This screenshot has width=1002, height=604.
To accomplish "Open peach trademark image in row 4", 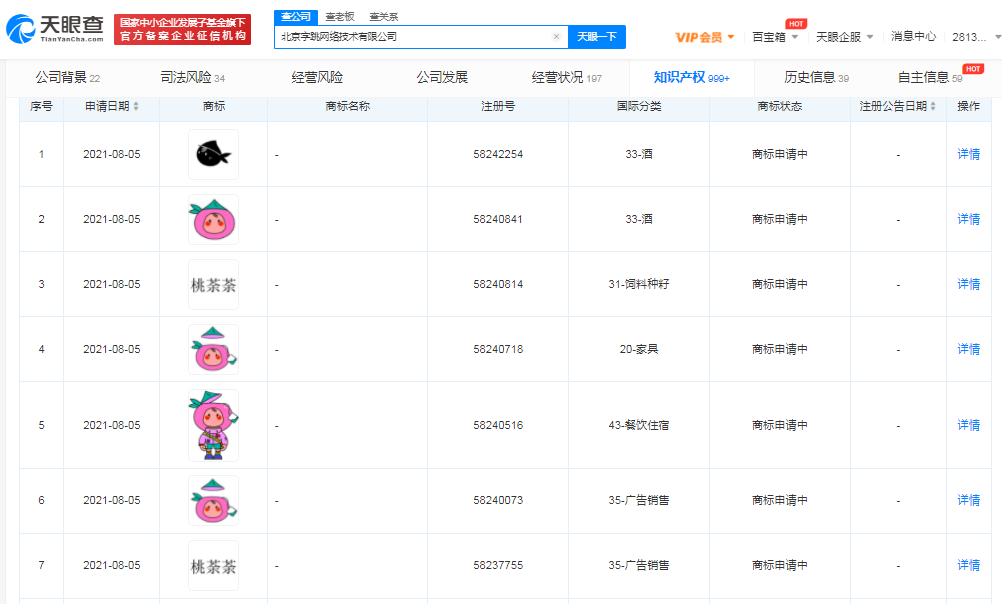I will pos(213,350).
